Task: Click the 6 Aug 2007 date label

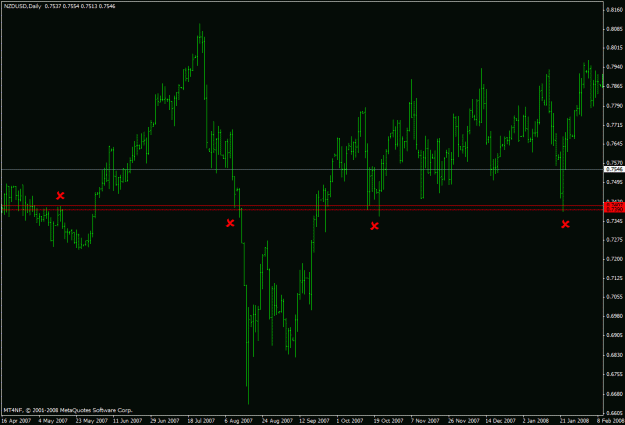Action: pyautogui.click(x=240, y=421)
